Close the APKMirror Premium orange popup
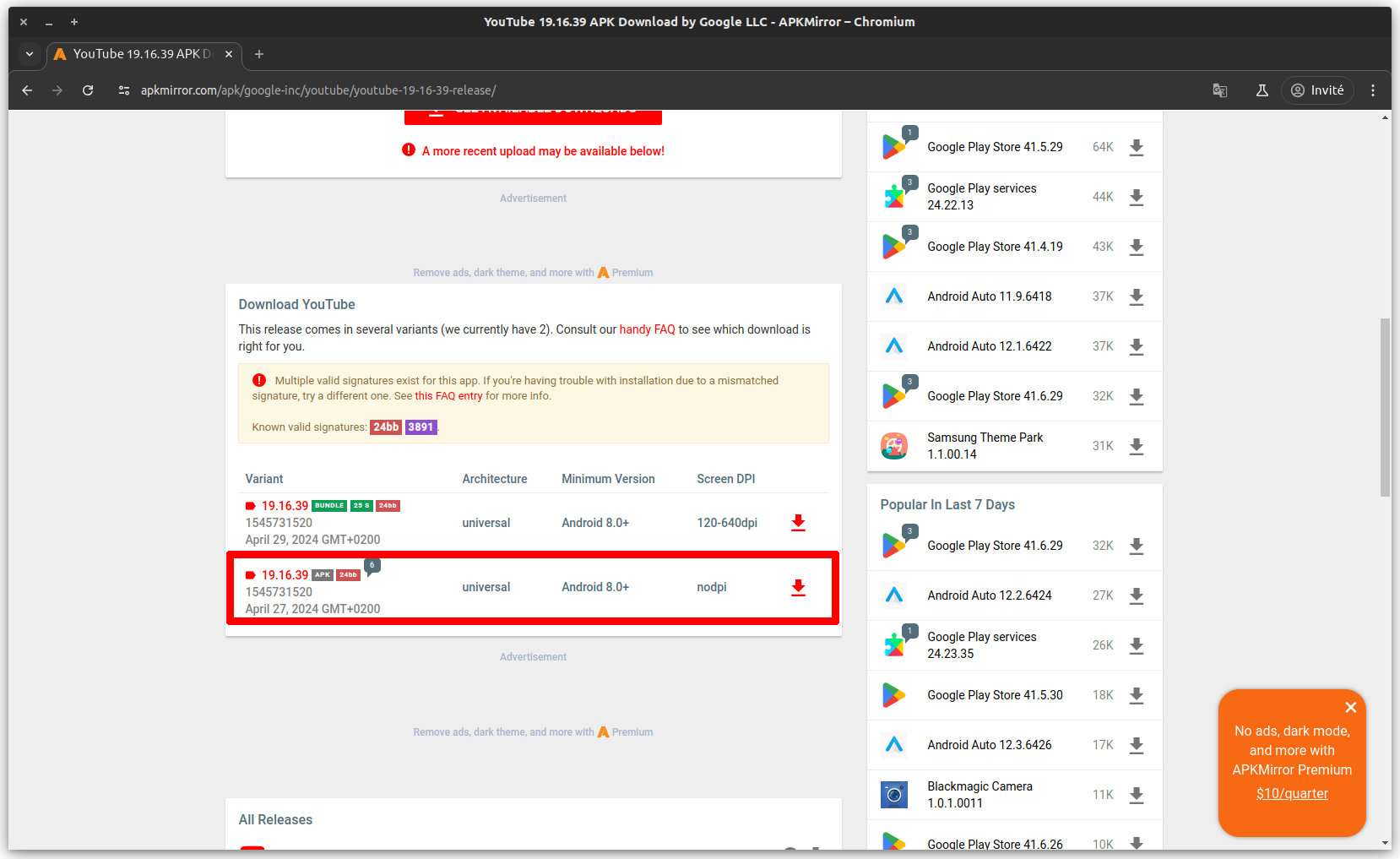The width and height of the screenshot is (1400, 859). tap(1351, 707)
